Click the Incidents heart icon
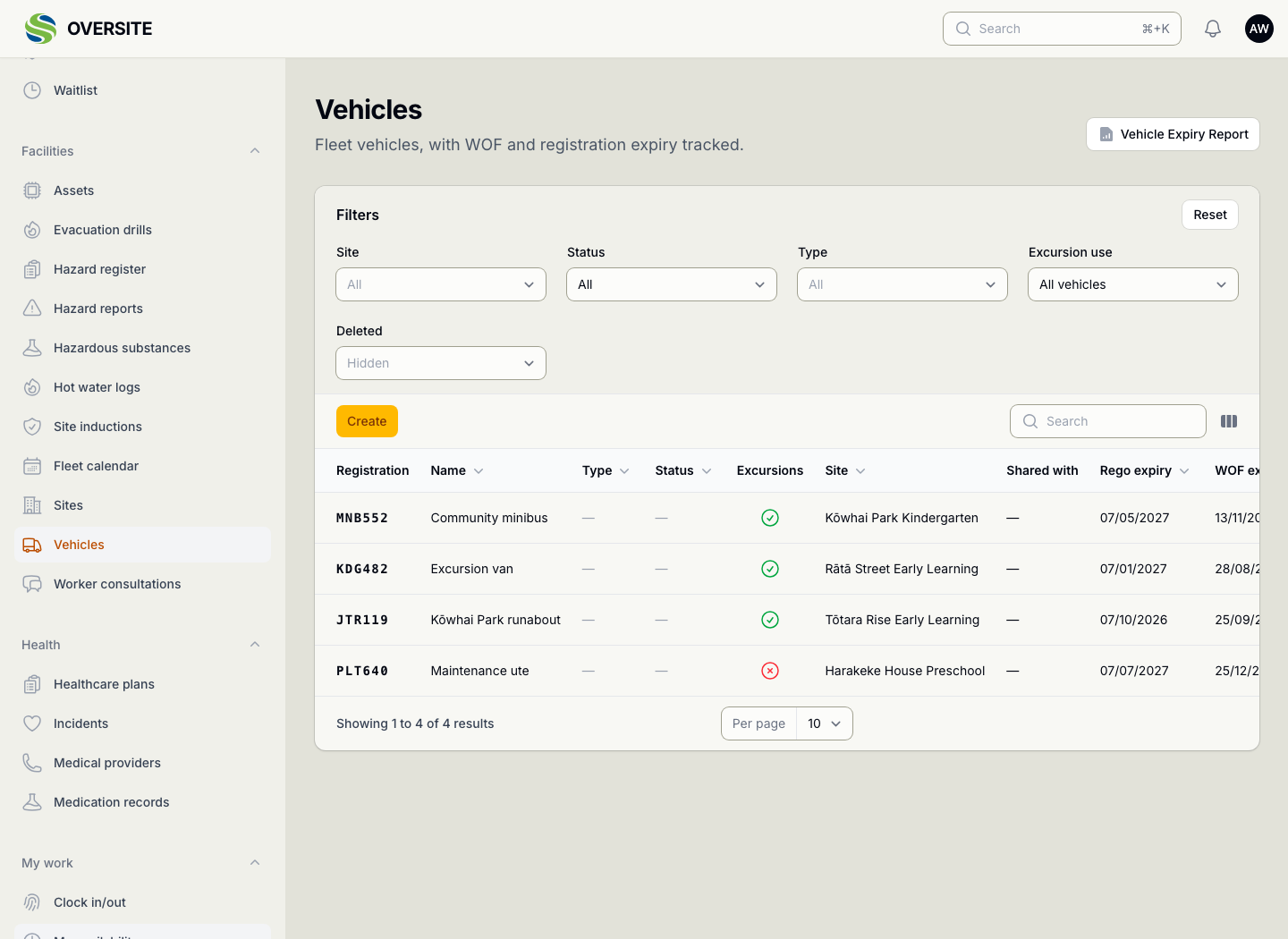Screen dimensions: 1288x939 pyautogui.click(x=32, y=723)
